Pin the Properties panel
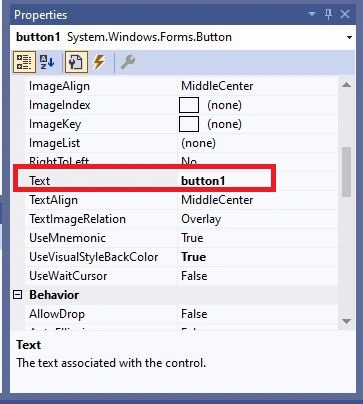The image size is (363, 404). coord(328,14)
